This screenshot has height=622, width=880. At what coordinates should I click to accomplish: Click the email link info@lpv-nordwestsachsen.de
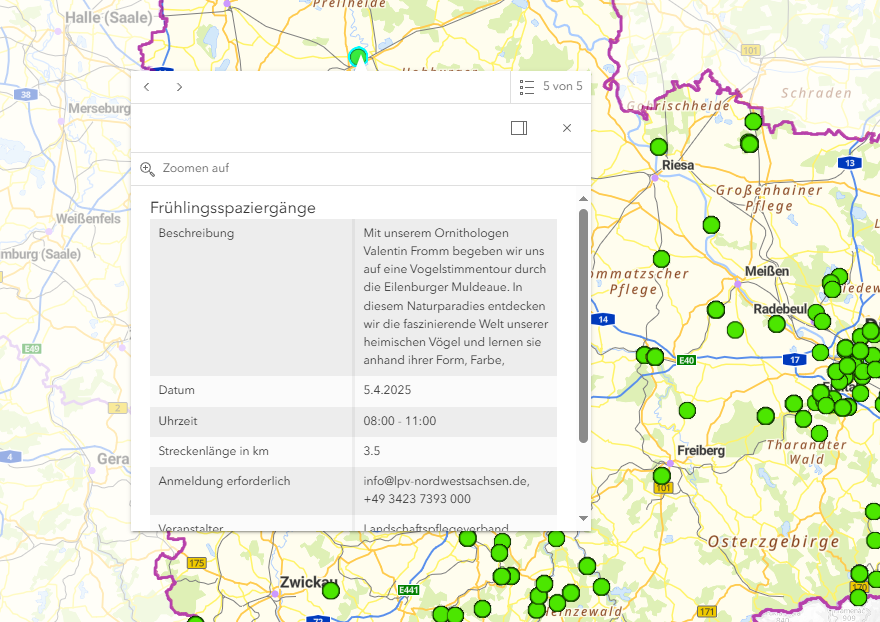pyautogui.click(x=444, y=480)
